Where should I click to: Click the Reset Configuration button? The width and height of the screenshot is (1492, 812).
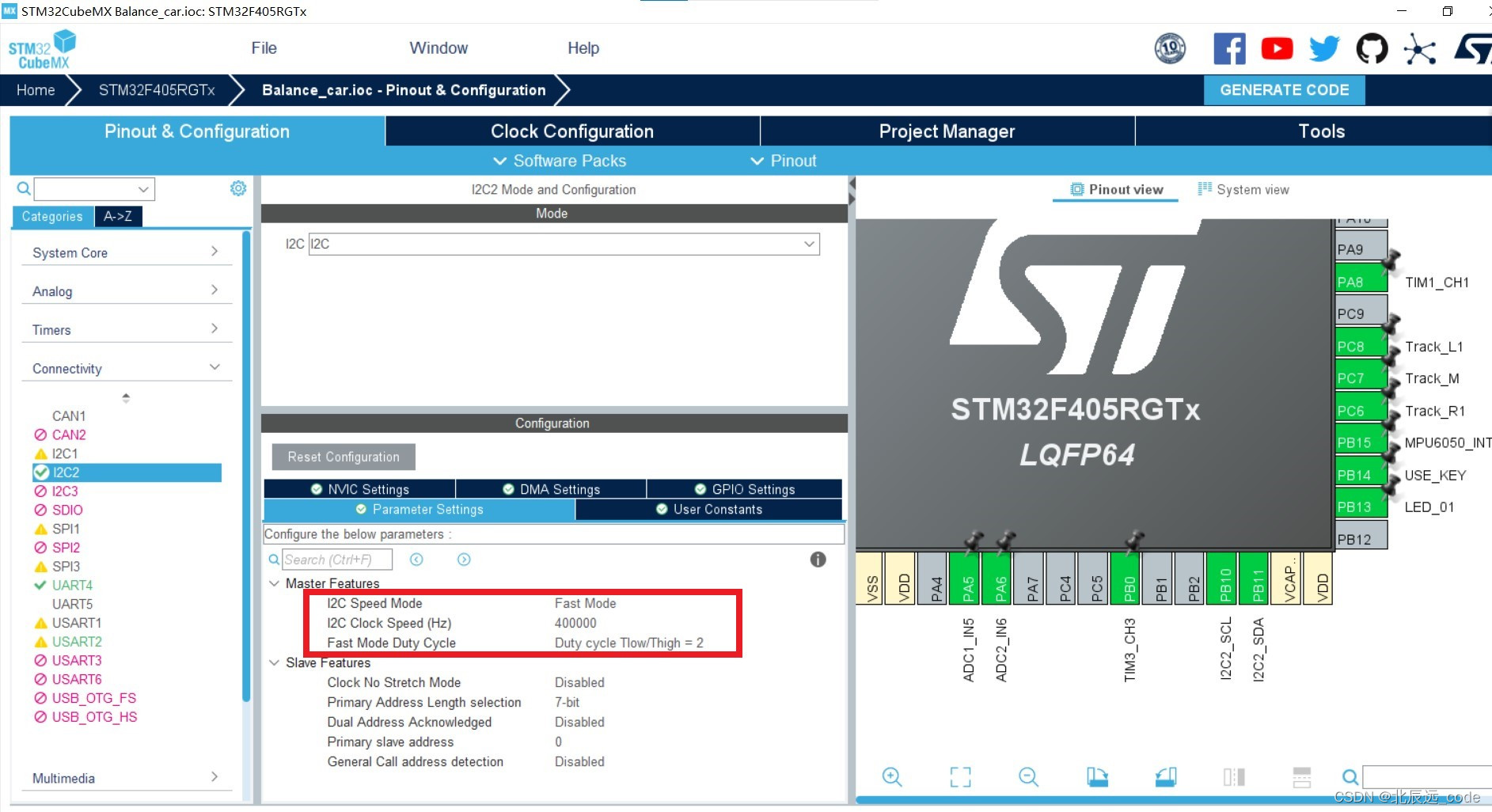344,457
